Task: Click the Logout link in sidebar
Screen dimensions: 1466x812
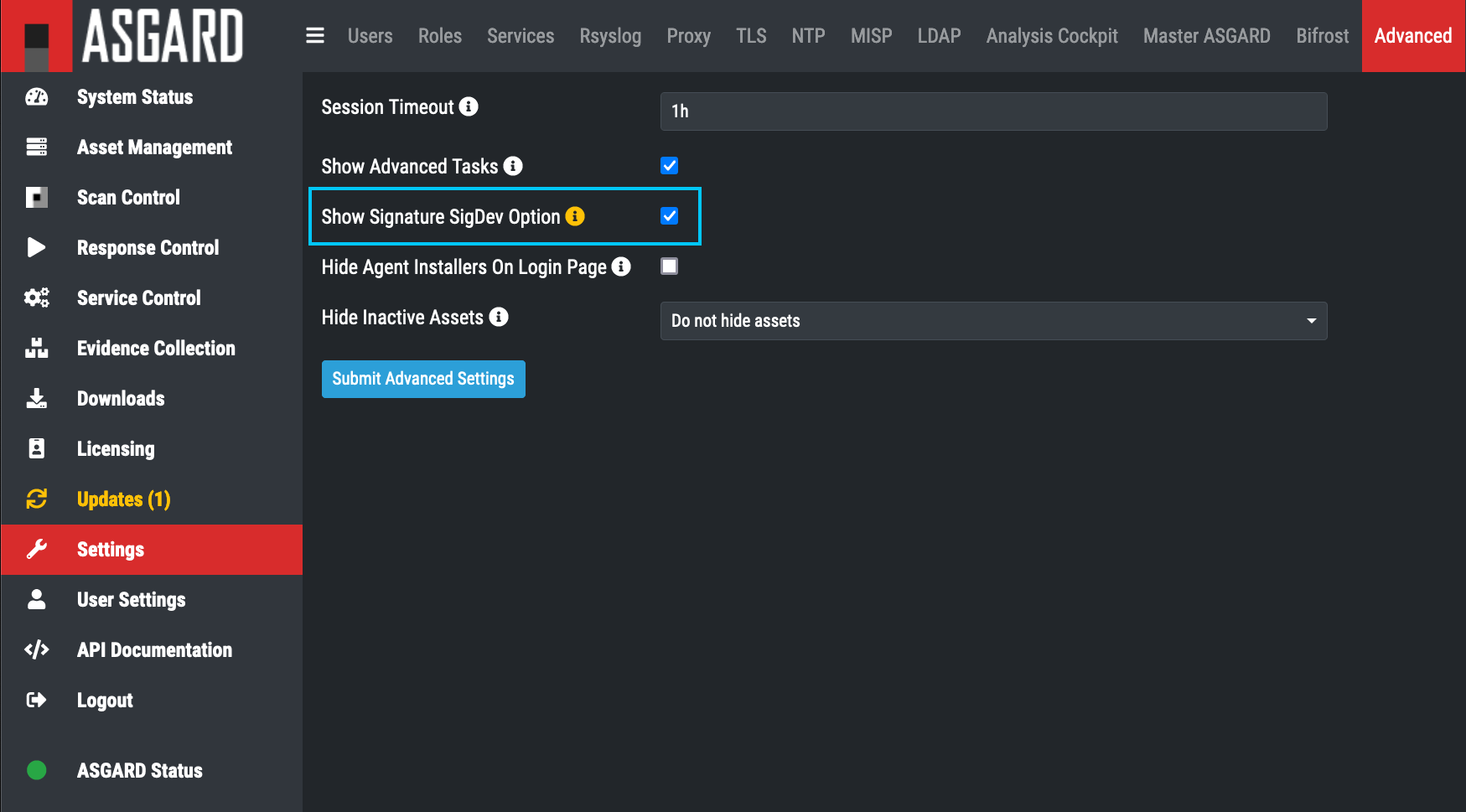Action: coord(105,700)
